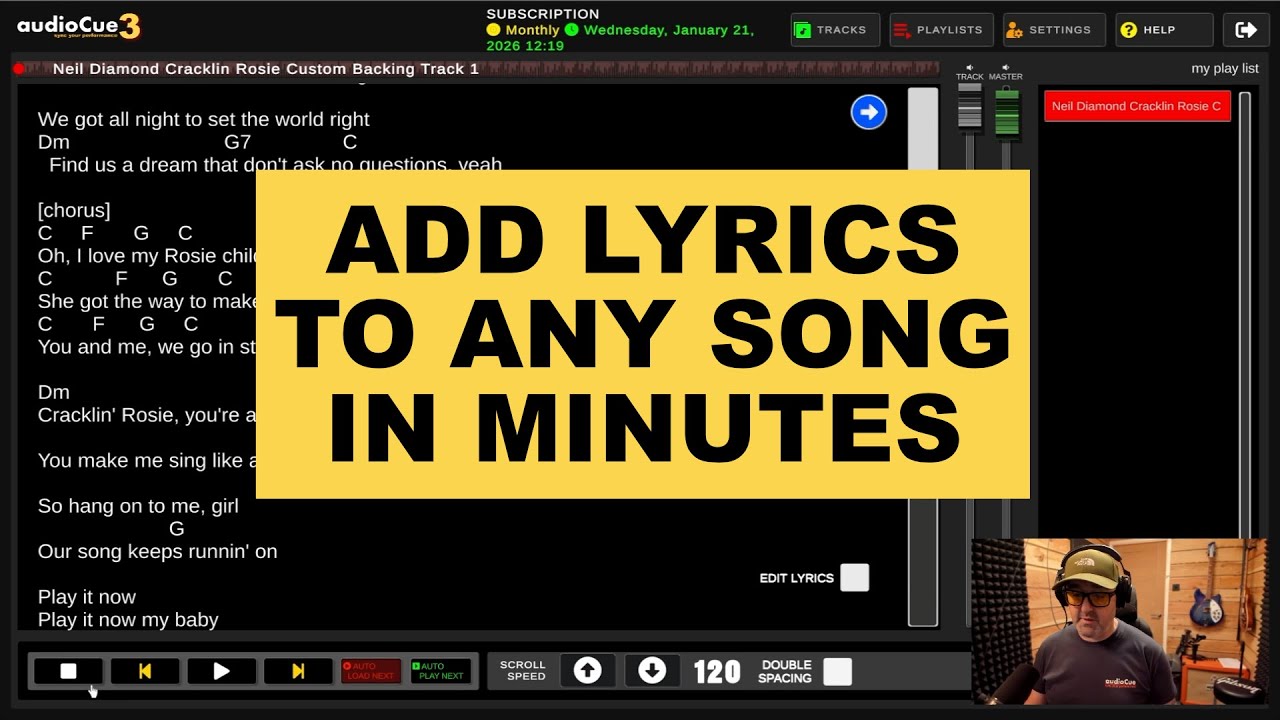Skip to the previous track

(145, 671)
